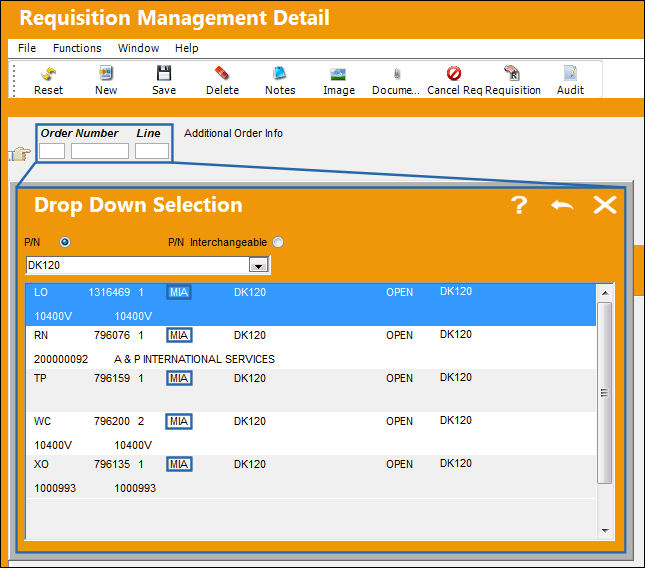Screen dimensions: 645x568
Task: Click the RN order type cell
Action: 41,335
